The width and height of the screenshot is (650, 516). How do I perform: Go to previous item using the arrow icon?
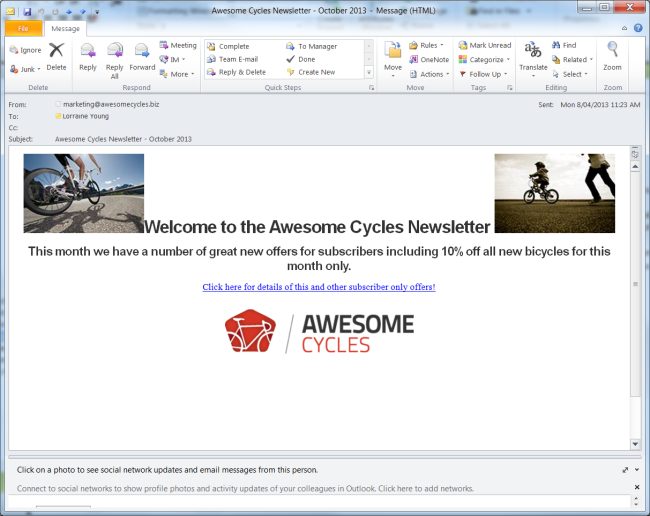[69, 12]
